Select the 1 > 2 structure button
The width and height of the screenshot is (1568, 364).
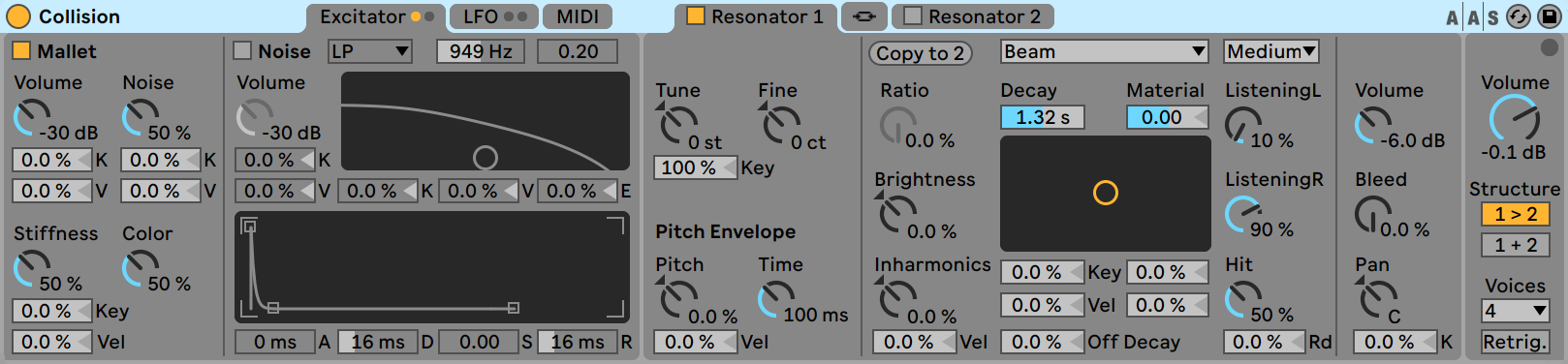pyautogui.click(x=1516, y=214)
